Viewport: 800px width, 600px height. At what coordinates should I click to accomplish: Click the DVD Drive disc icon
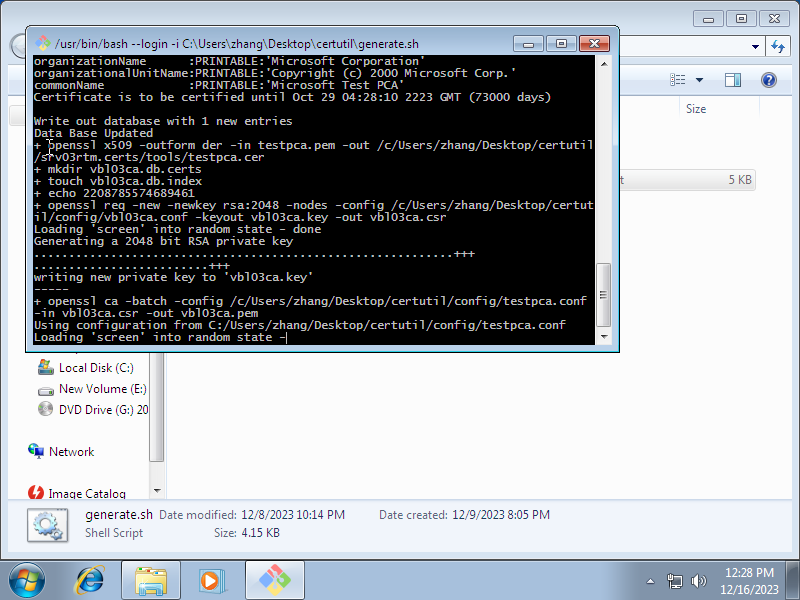click(x=45, y=409)
